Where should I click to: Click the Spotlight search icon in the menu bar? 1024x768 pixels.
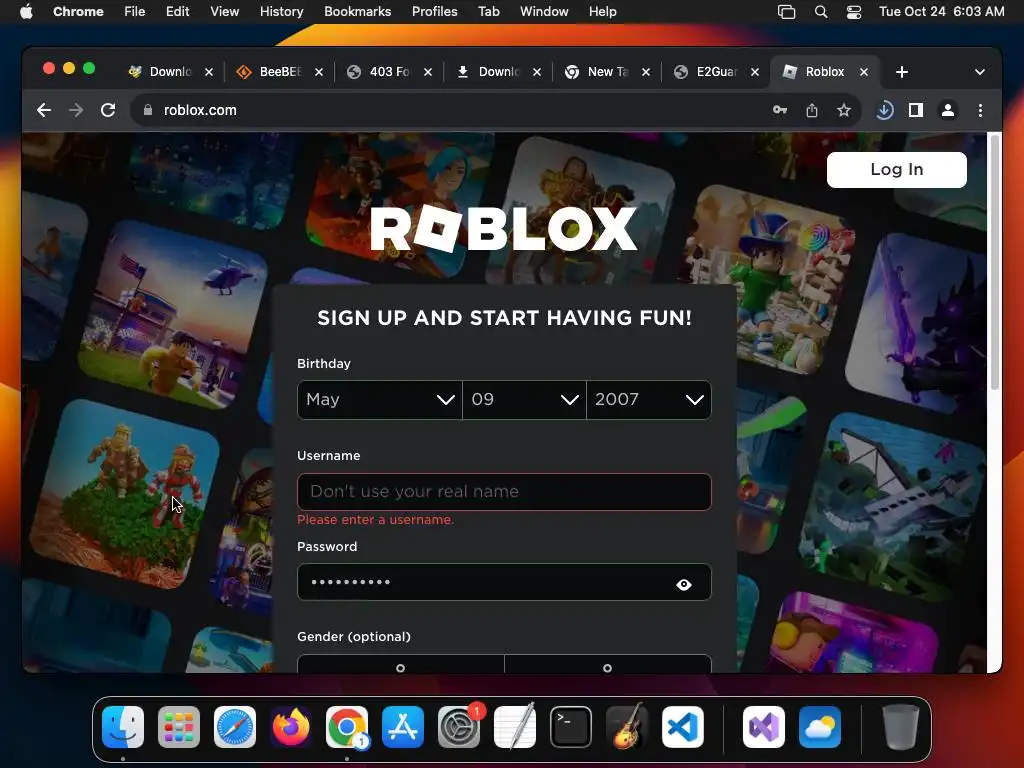click(x=821, y=12)
